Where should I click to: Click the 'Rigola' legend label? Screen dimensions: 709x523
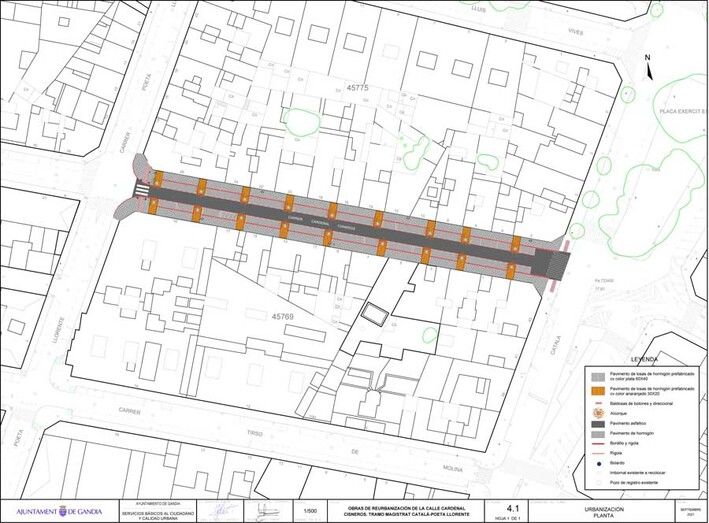[617, 453]
